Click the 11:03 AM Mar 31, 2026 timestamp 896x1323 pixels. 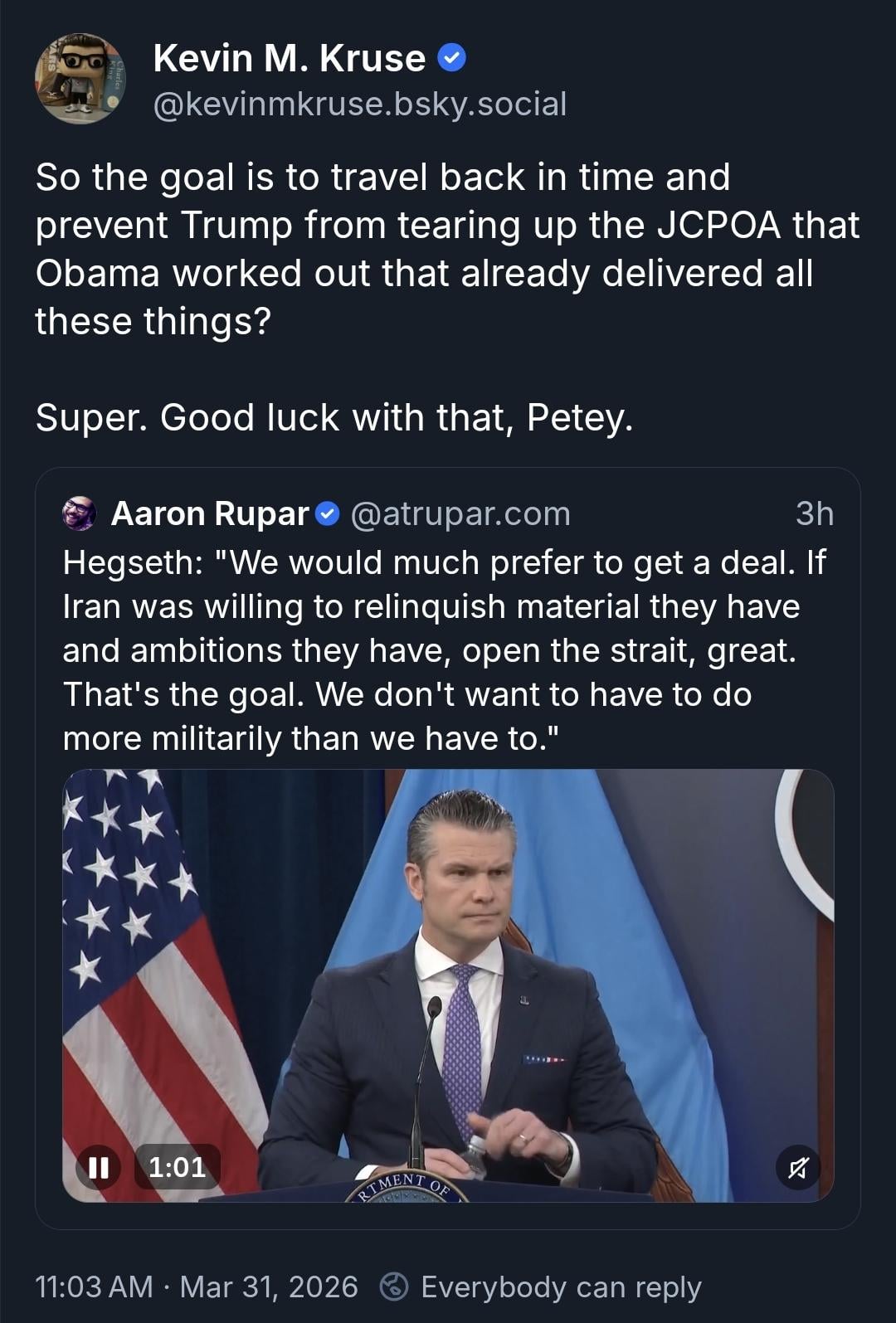[x=197, y=1287]
